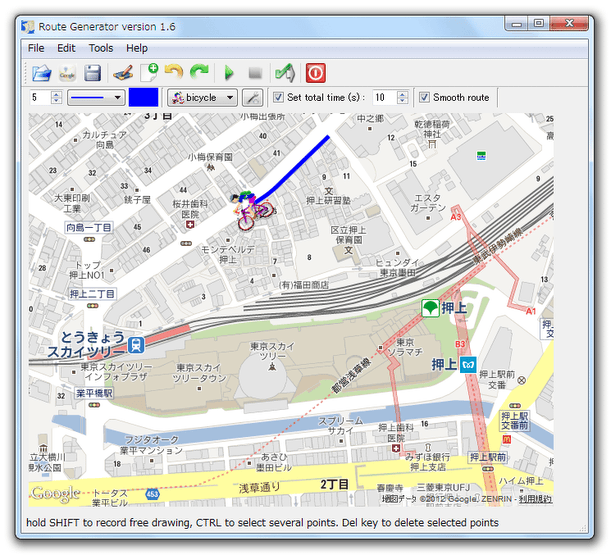Close the Route Generator window
Screen dimensions: 611x555
(x=569, y=24)
